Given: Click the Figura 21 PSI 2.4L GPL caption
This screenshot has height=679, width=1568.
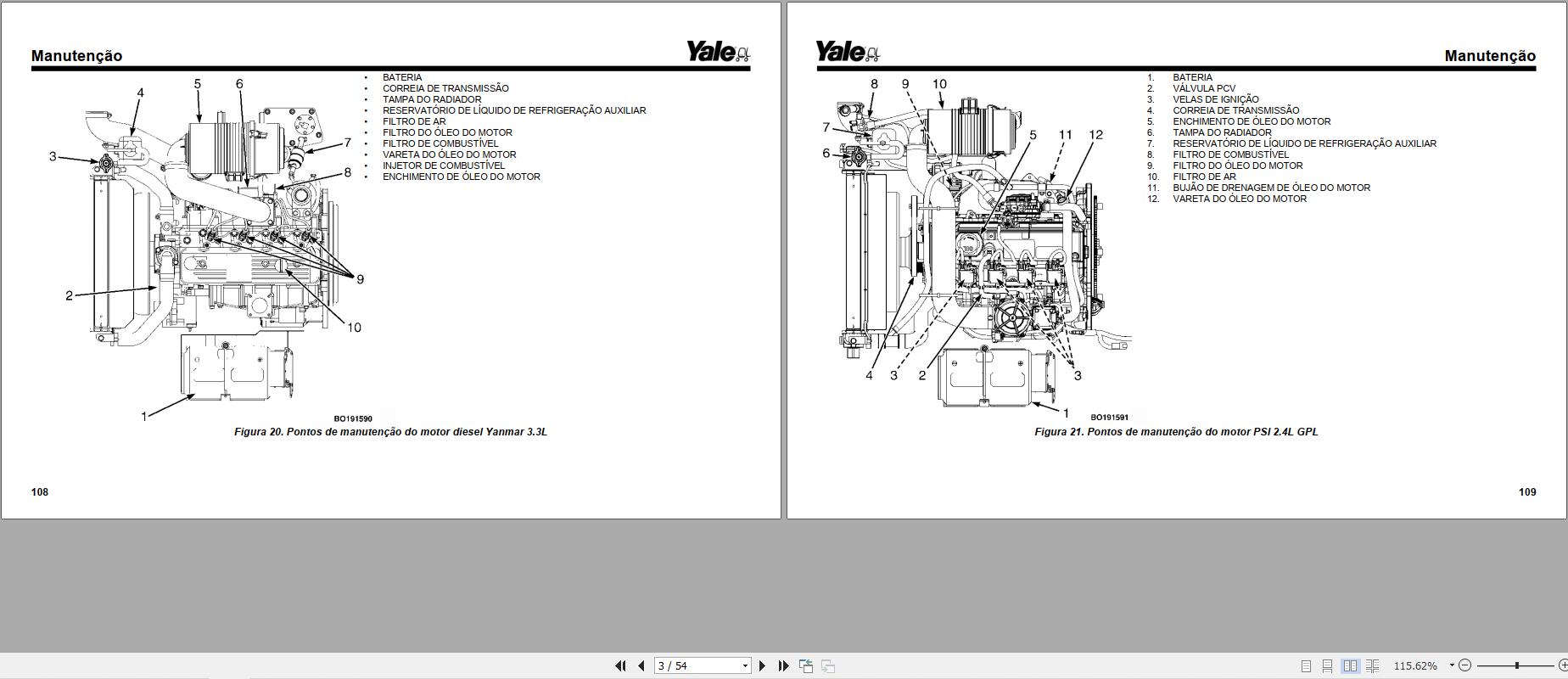Looking at the screenshot, I should [1176, 432].
